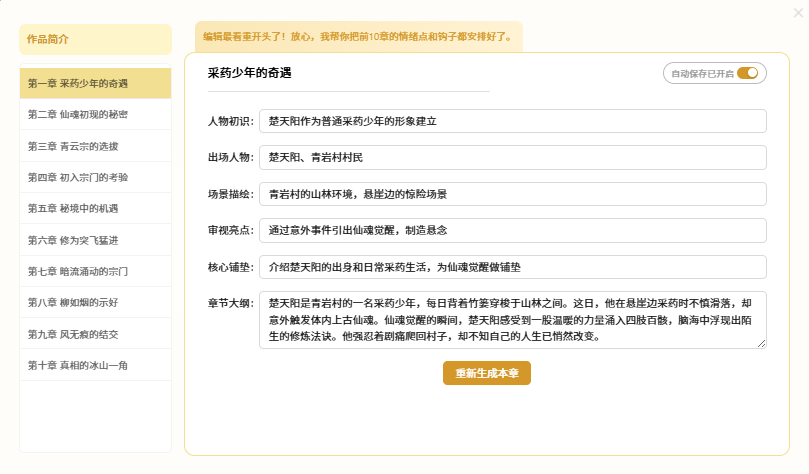Click the chapter title 采药少年的奇遇
Viewport: 809px width, 474px height.
[x=250, y=73]
